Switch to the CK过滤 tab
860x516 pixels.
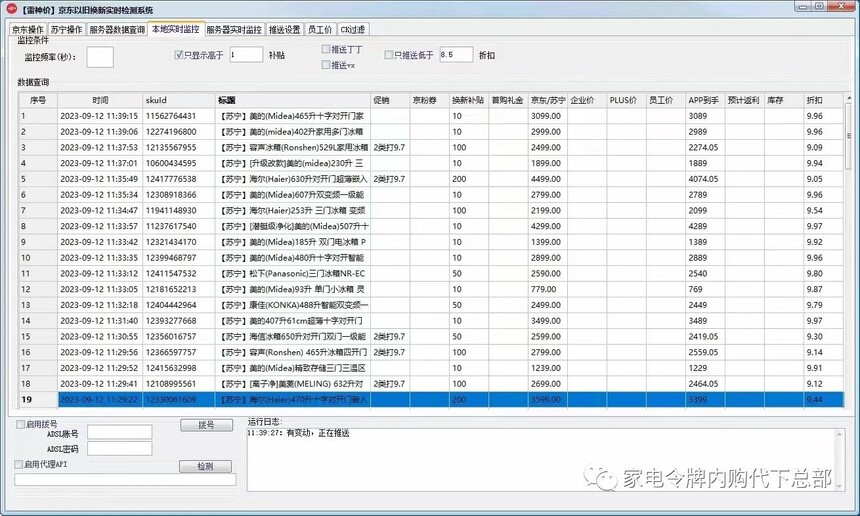[x=352, y=30]
